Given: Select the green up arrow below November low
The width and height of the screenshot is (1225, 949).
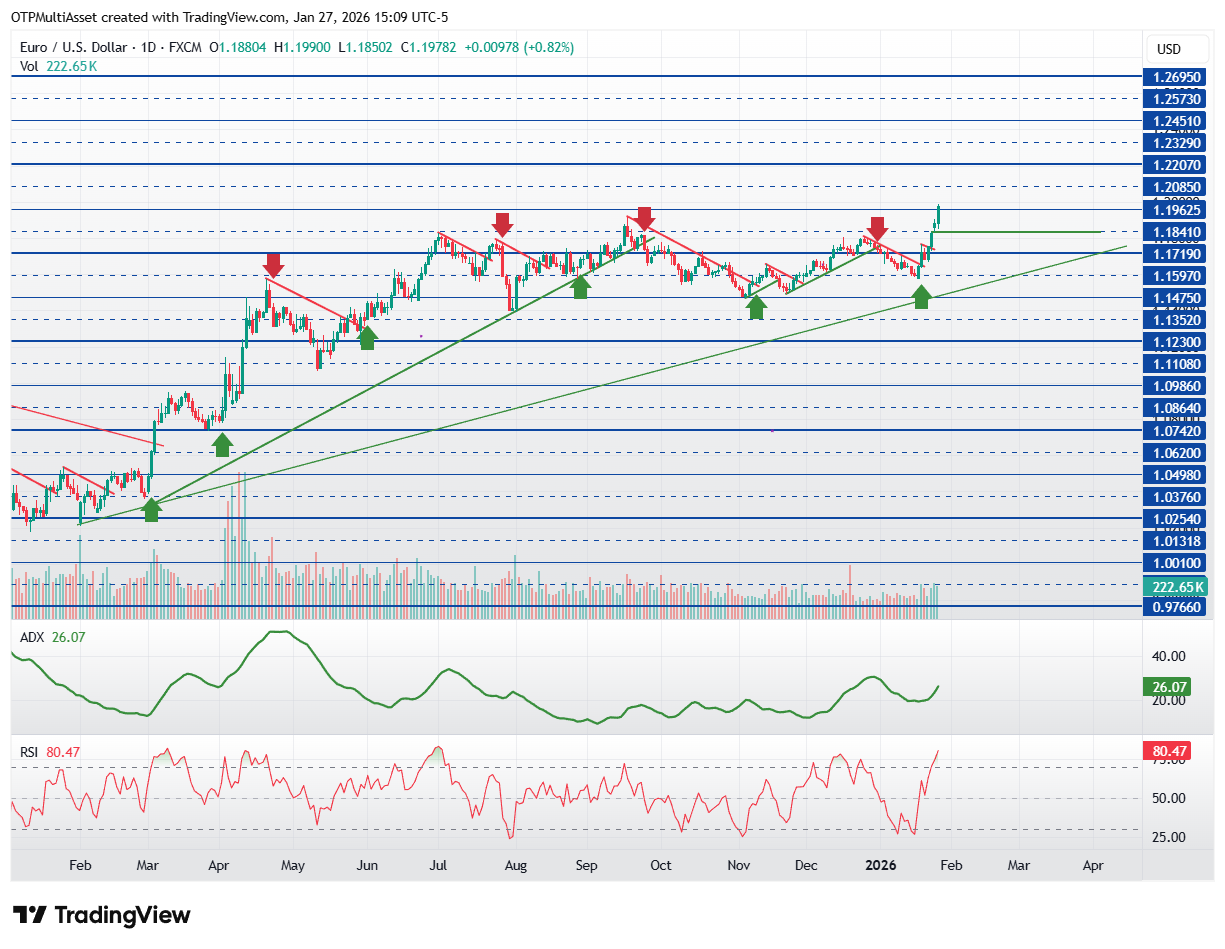Looking at the screenshot, I should click(756, 308).
